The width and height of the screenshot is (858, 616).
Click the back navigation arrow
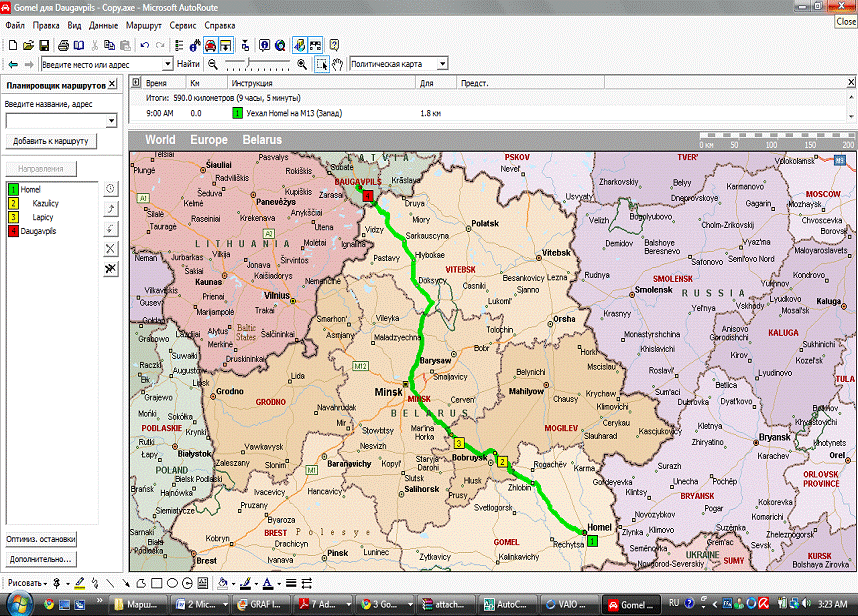tap(12, 64)
